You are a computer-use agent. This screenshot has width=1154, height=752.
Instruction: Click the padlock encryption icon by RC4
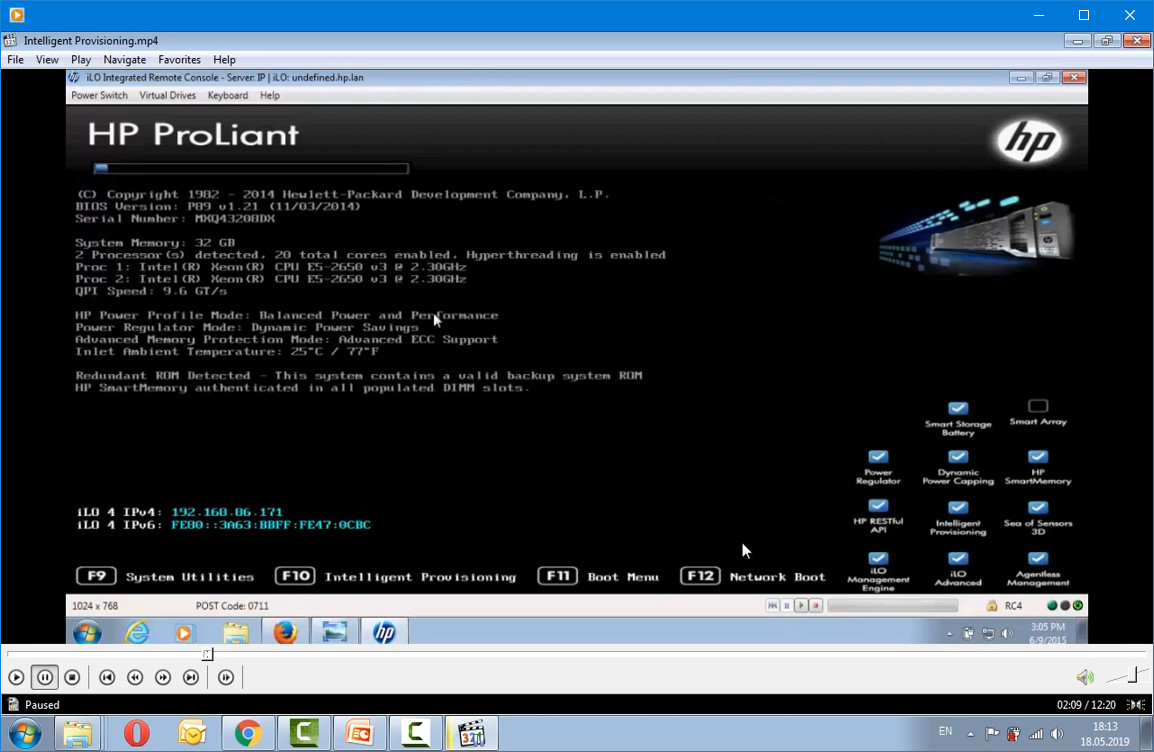pyautogui.click(x=992, y=606)
